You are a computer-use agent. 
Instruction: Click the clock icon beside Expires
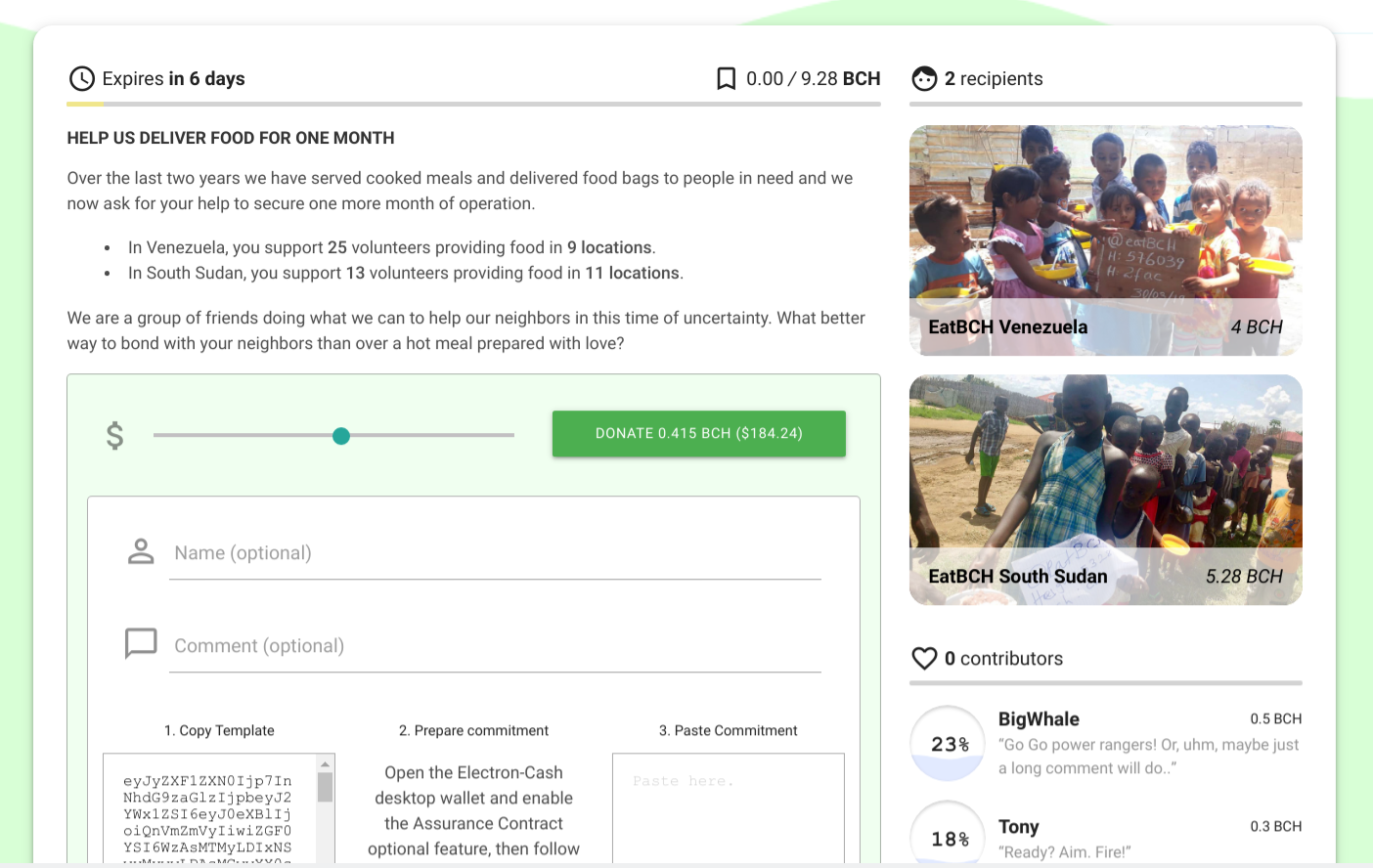point(82,79)
